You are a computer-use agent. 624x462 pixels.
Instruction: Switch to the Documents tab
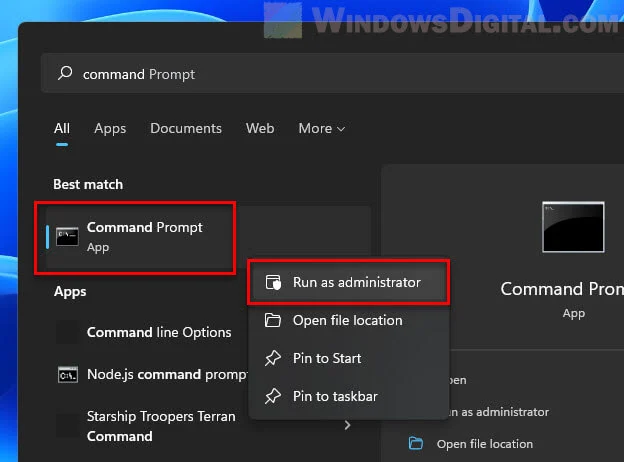coord(186,129)
